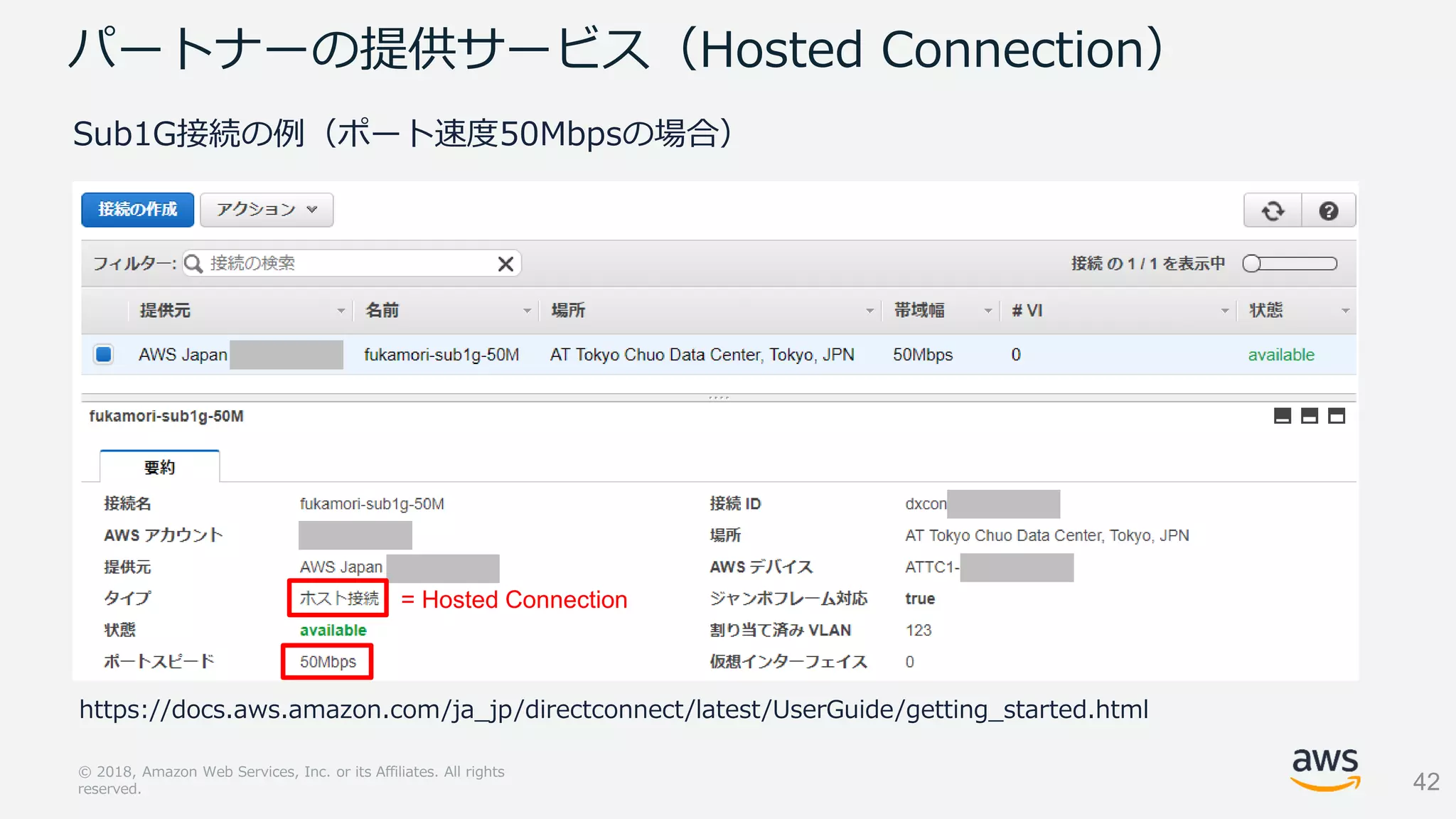1456x819 pixels.
Task: Click the green available value in summary
Action: [x=333, y=630]
